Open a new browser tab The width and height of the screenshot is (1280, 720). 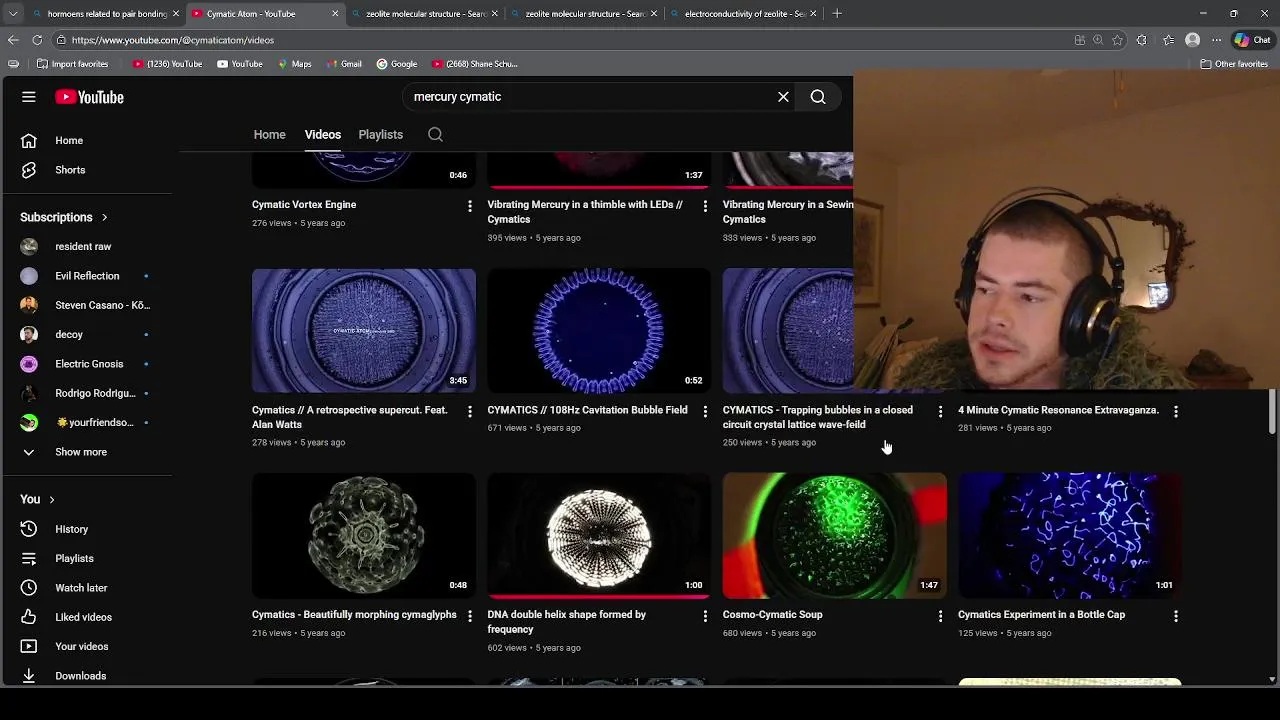[837, 14]
